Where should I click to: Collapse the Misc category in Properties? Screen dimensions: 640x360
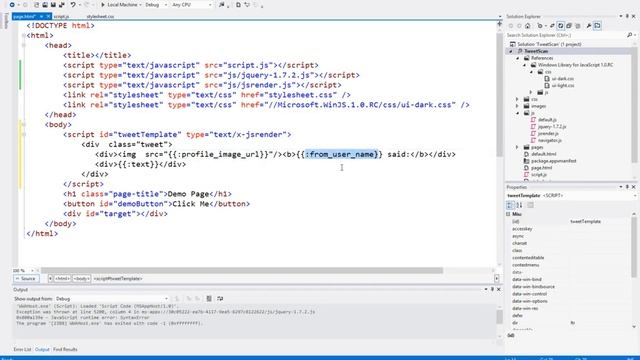[x=509, y=214]
